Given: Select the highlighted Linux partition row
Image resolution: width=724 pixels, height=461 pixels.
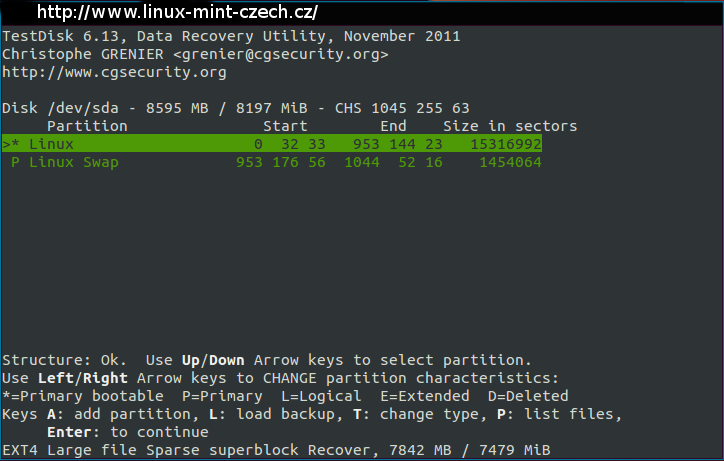Looking at the screenshot, I should [272, 144].
